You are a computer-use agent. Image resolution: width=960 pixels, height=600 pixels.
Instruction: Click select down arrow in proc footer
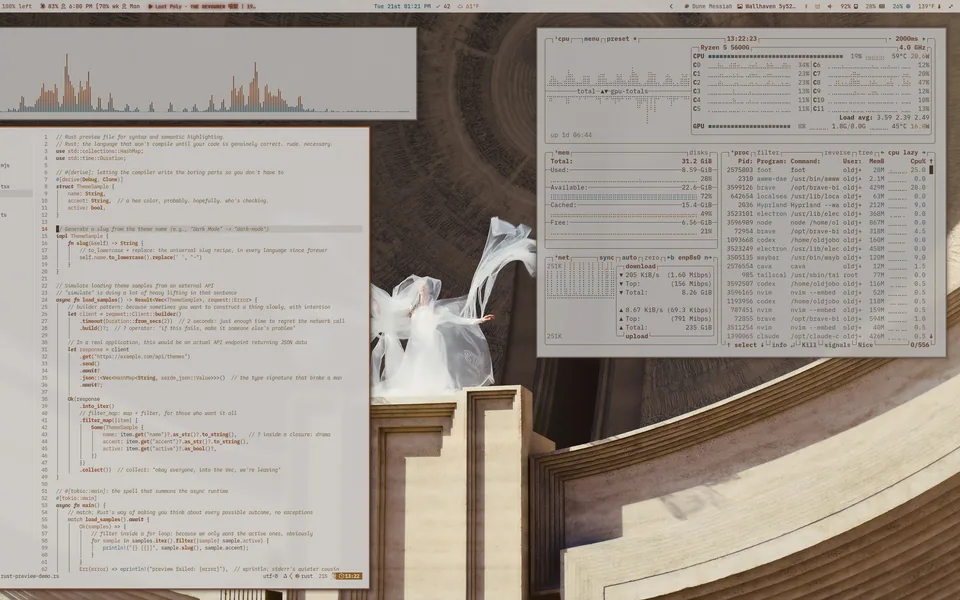point(762,345)
